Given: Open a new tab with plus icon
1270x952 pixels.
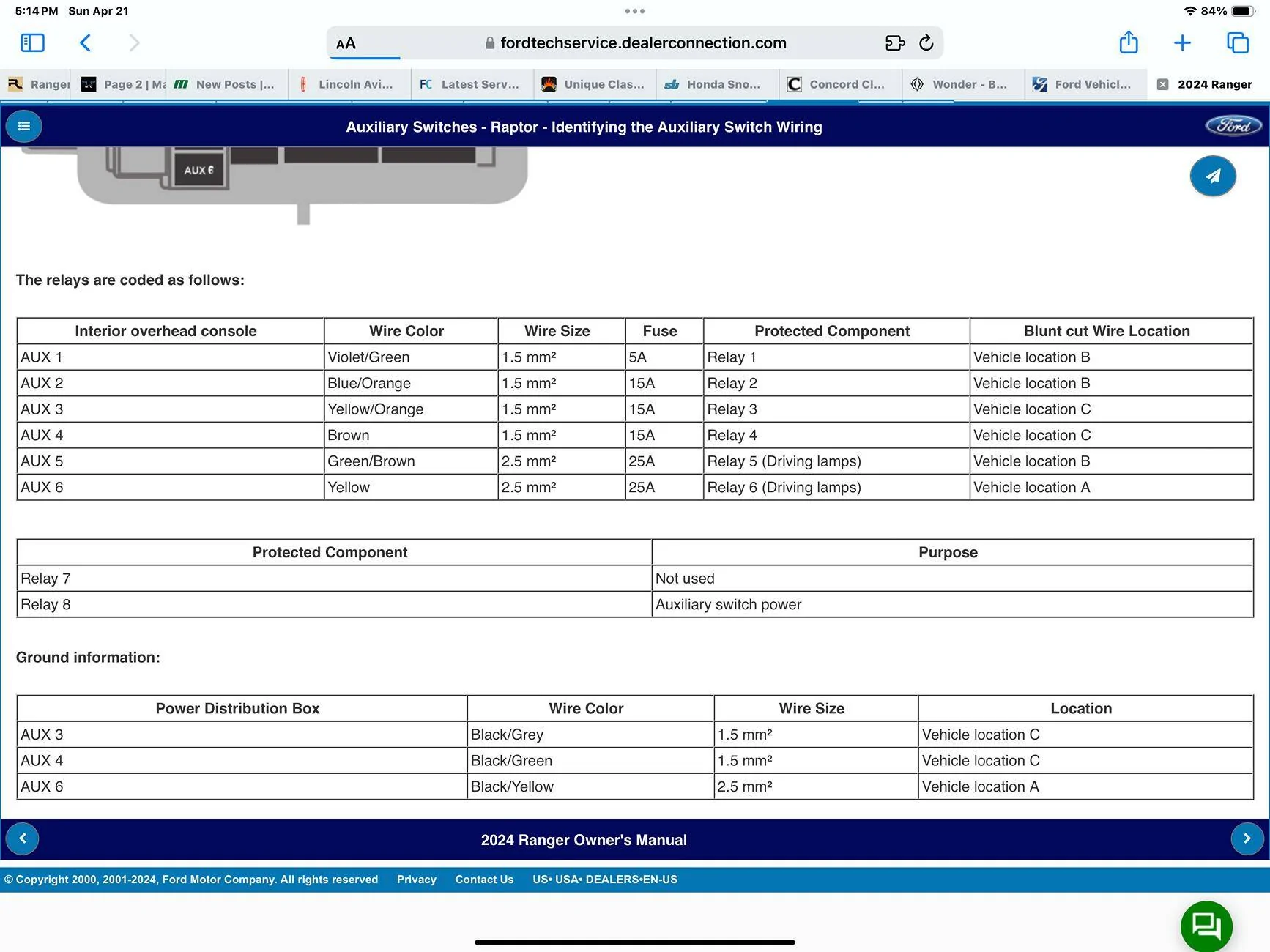Looking at the screenshot, I should tap(1182, 43).
